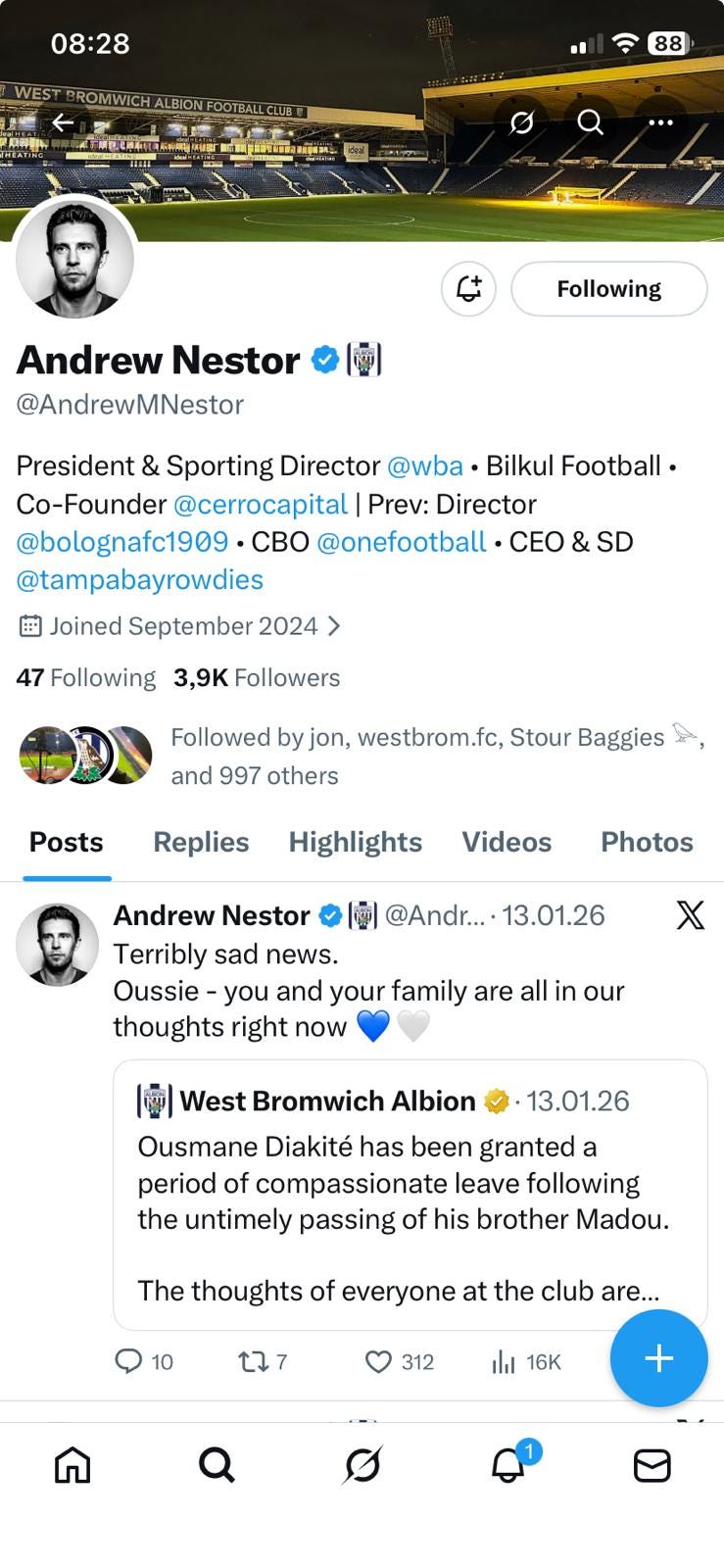Compose a new post with plus button

(x=658, y=1358)
